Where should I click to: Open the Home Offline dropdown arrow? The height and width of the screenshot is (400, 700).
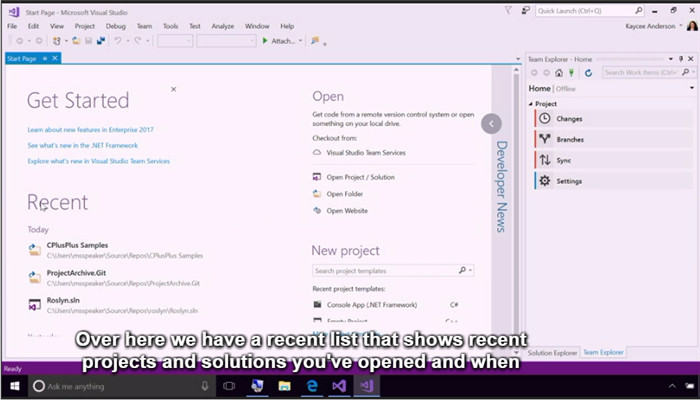point(692,88)
